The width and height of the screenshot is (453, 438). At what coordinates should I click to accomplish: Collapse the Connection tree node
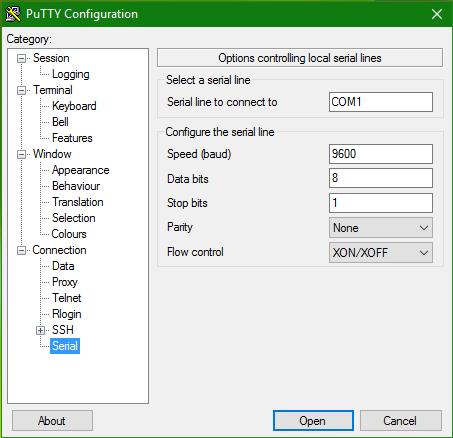pos(21,251)
